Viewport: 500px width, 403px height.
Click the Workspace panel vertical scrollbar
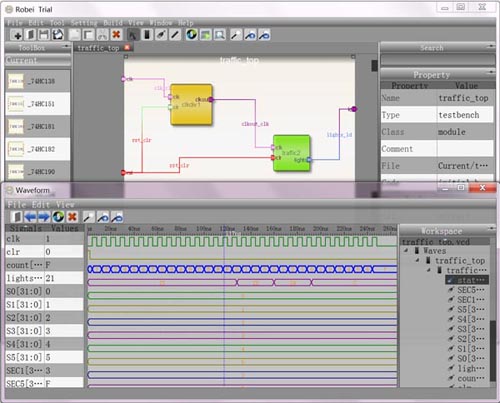(493, 351)
